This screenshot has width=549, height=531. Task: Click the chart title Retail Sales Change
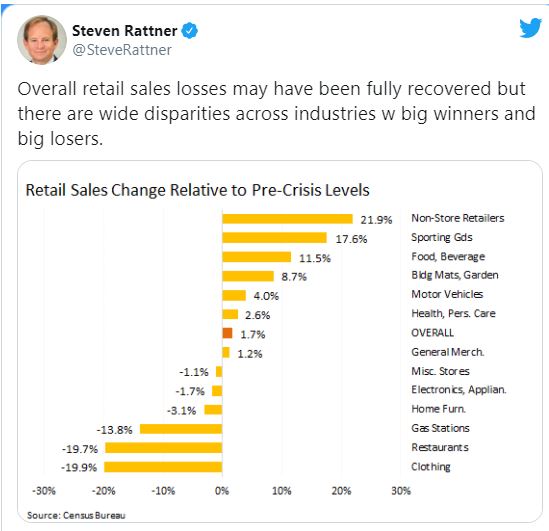197,190
